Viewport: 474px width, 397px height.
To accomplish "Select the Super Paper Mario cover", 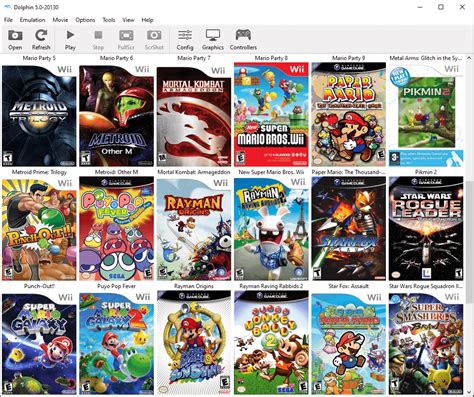I will tap(349, 344).
